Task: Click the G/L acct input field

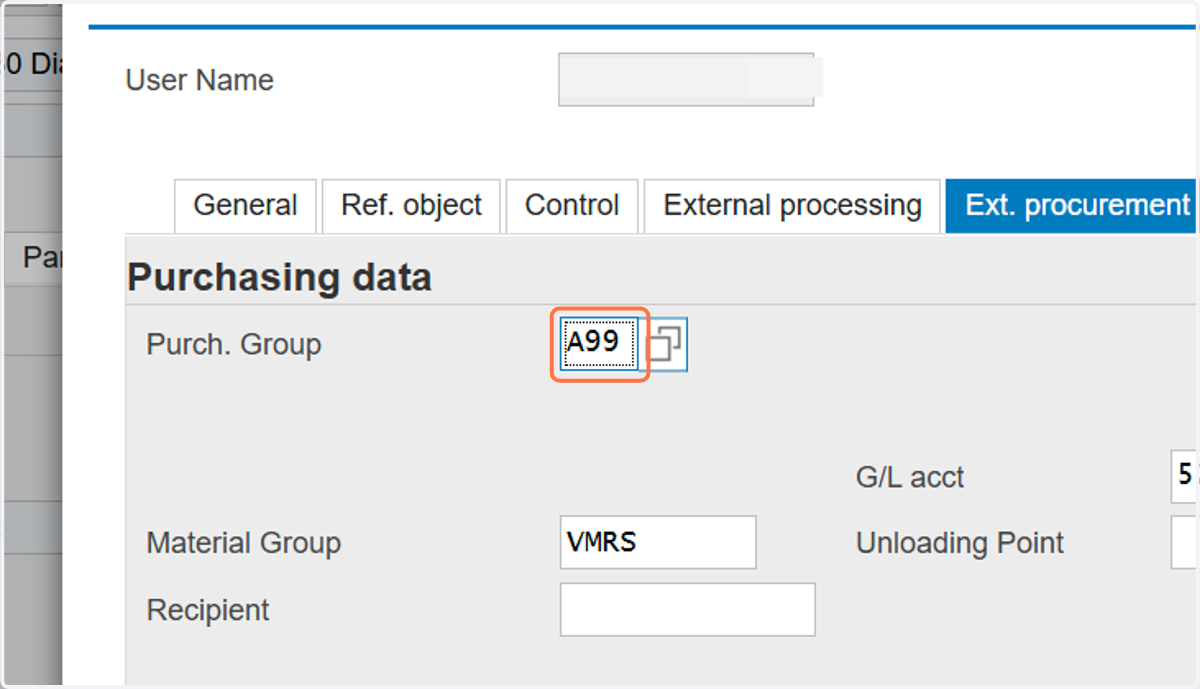Action: (x=1184, y=476)
